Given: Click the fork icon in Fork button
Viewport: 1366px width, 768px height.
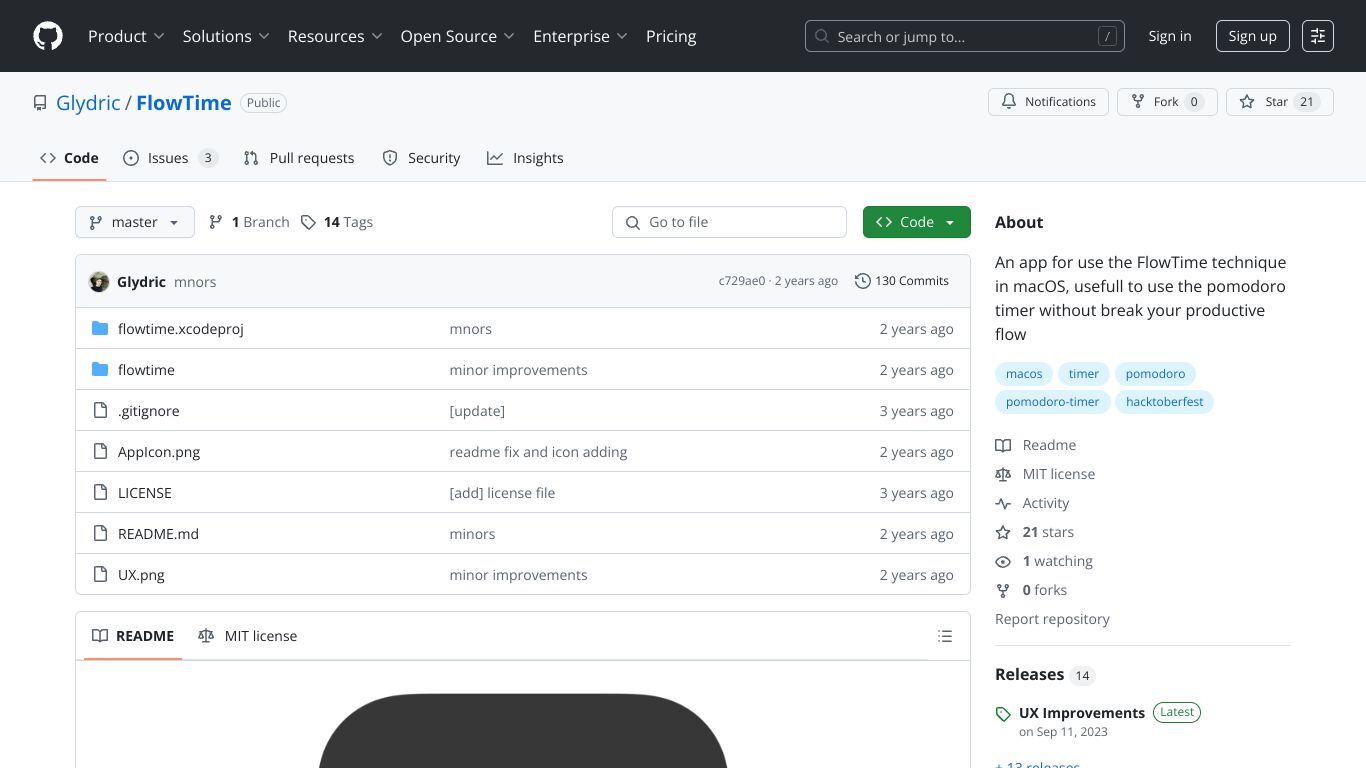Looking at the screenshot, I should [x=1137, y=102].
